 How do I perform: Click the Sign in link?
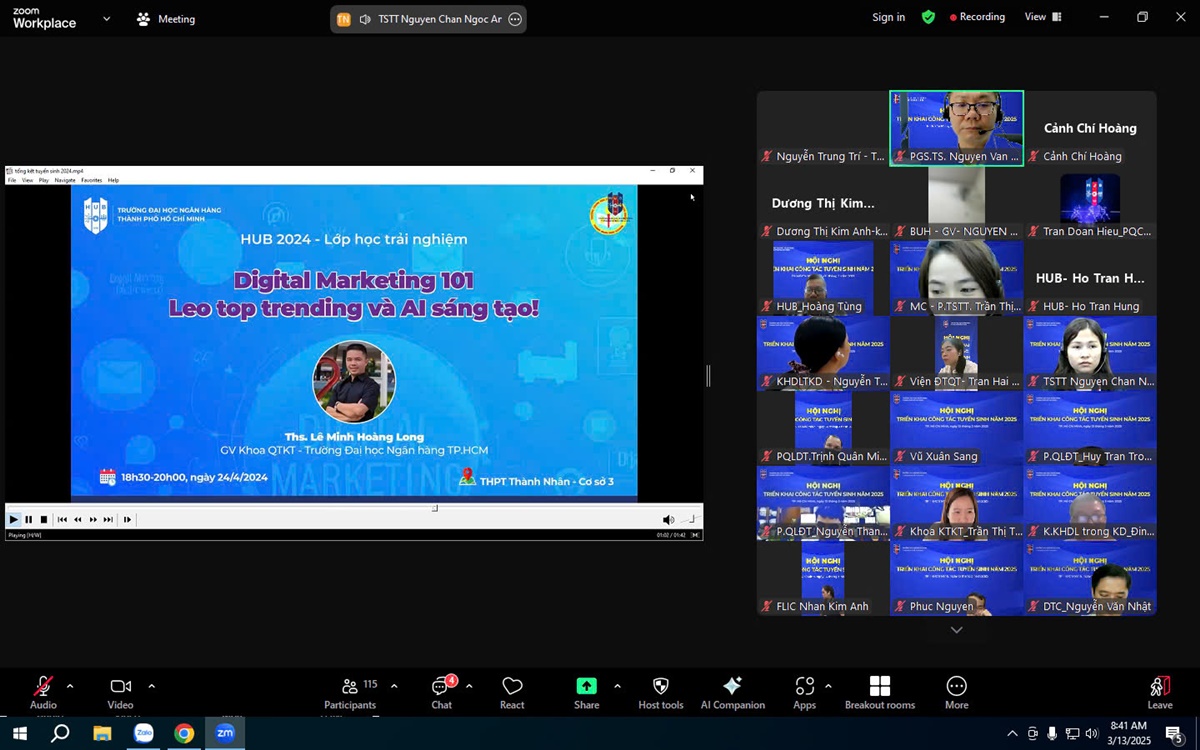point(888,17)
